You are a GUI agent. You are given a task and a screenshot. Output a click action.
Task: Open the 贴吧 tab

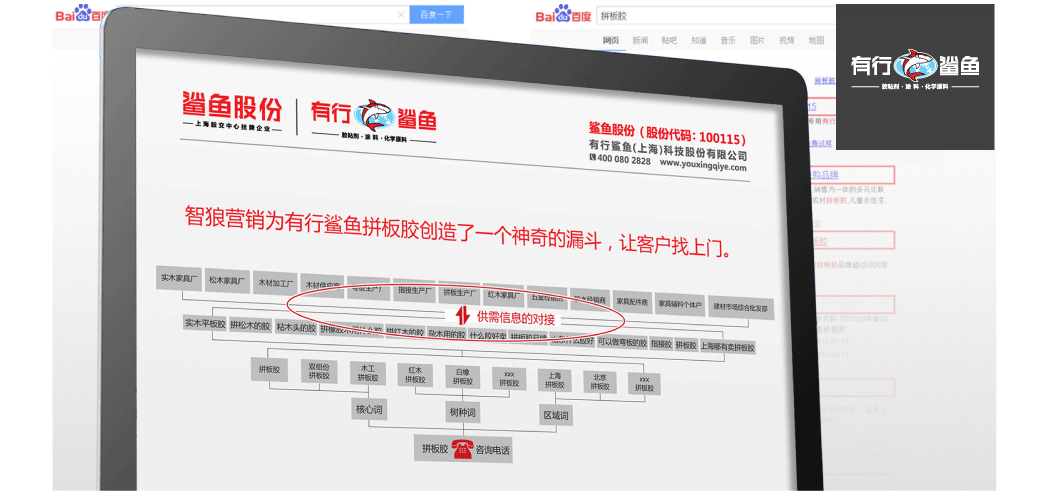[669, 40]
